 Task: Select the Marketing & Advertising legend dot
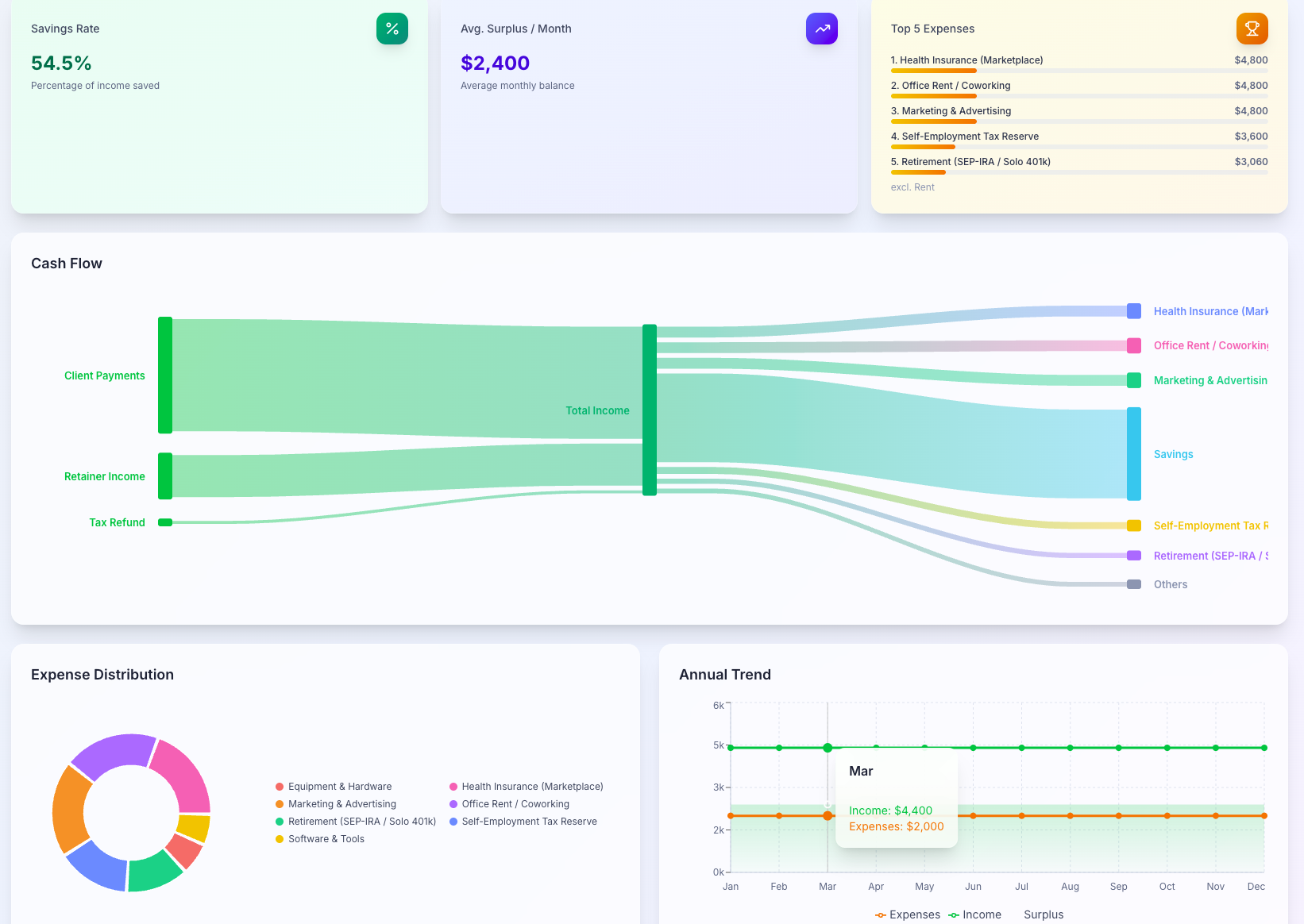click(280, 804)
